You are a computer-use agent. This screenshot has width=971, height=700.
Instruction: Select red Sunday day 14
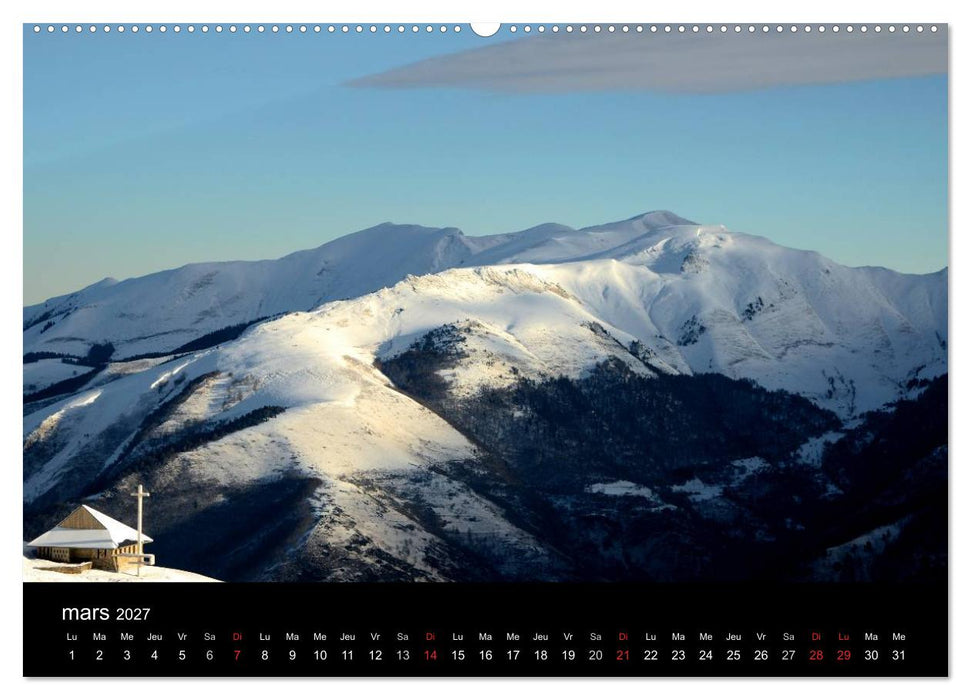pyautogui.click(x=430, y=655)
